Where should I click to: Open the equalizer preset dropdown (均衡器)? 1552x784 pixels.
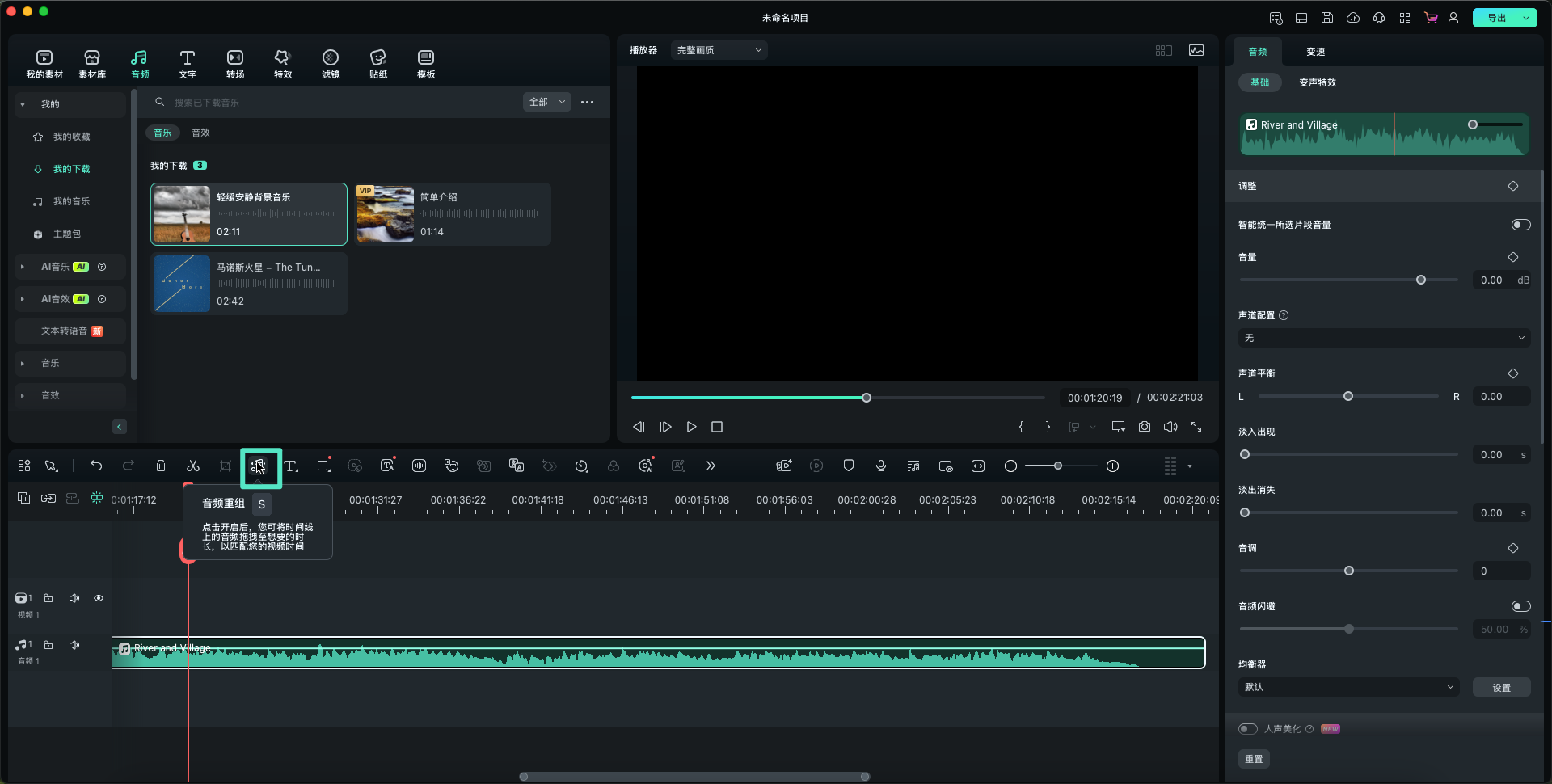[1348, 687]
